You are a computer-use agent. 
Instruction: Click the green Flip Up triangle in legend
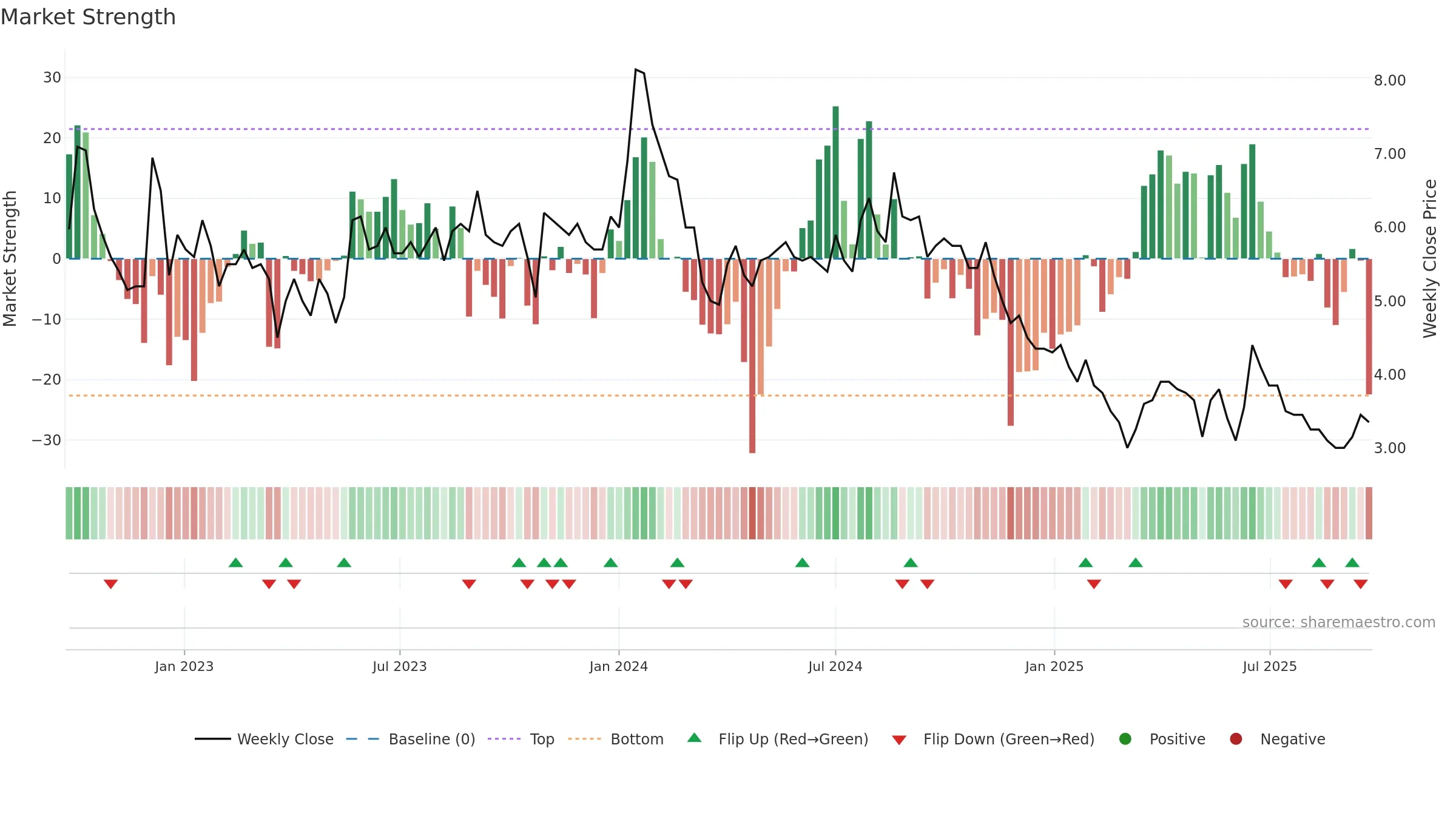694,738
